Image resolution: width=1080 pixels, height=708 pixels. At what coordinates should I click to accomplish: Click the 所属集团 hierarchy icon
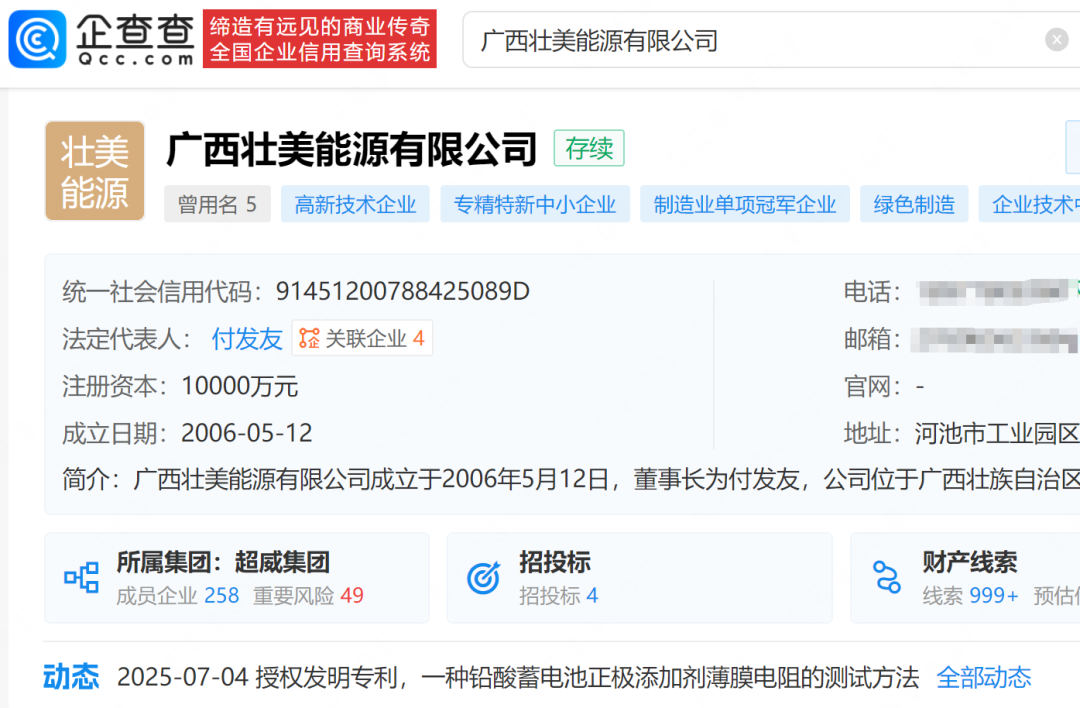click(x=81, y=577)
